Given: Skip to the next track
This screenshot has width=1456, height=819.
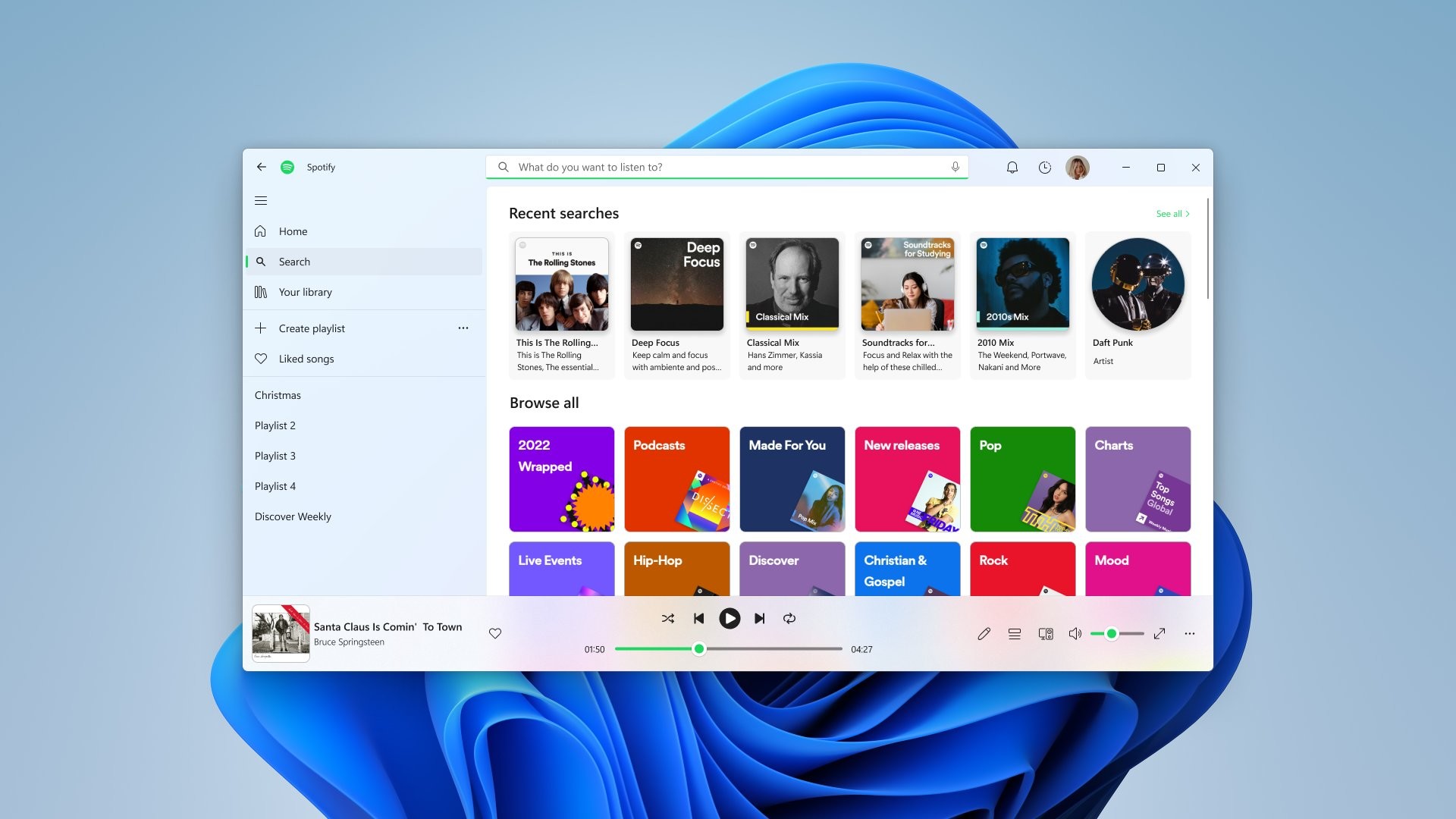Looking at the screenshot, I should click(x=759, y=619).
